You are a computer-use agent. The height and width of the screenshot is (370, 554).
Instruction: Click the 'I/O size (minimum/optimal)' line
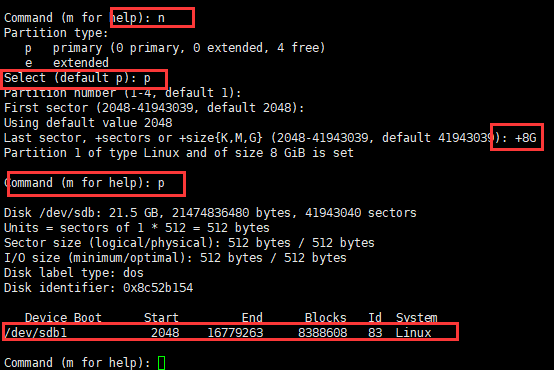click(175, 258)
